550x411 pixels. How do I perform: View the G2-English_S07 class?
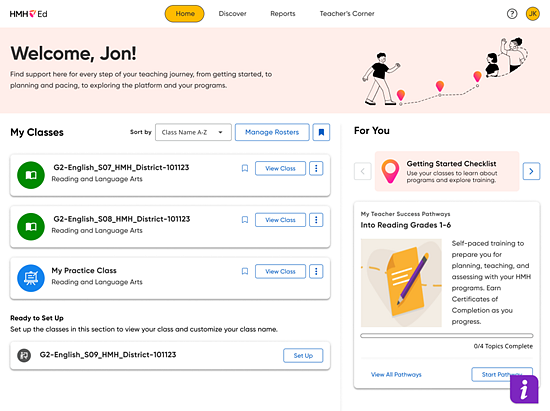[x=280, y=168]
